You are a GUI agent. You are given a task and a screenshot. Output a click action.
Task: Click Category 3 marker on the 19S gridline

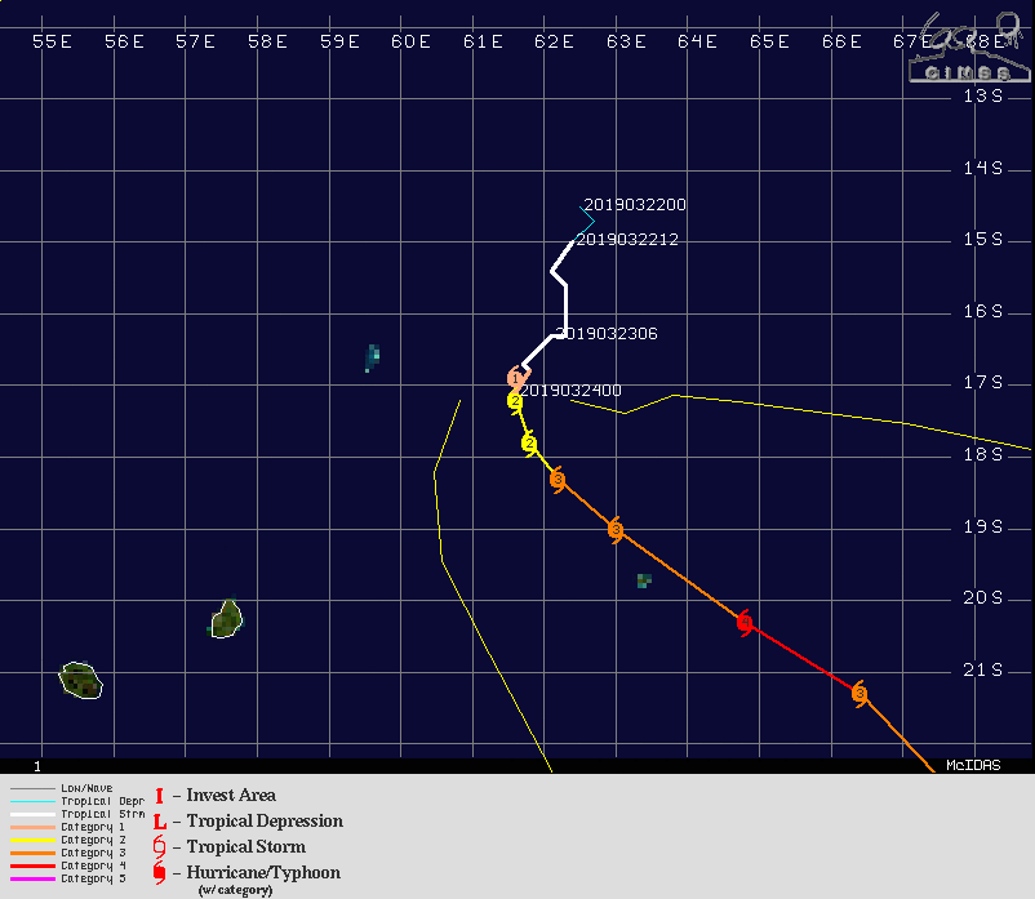click(616, 529)
